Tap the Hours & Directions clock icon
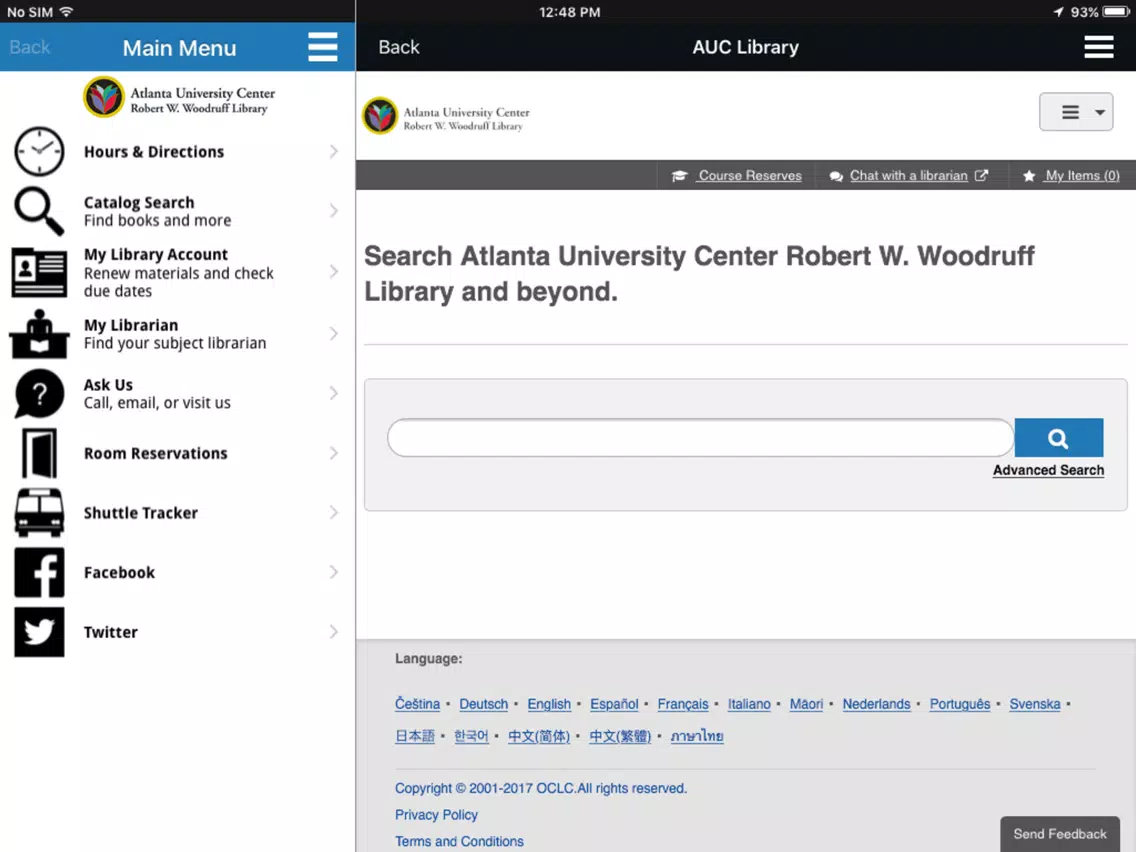This screenshot has height=852, width=1136. pos(39,151)
